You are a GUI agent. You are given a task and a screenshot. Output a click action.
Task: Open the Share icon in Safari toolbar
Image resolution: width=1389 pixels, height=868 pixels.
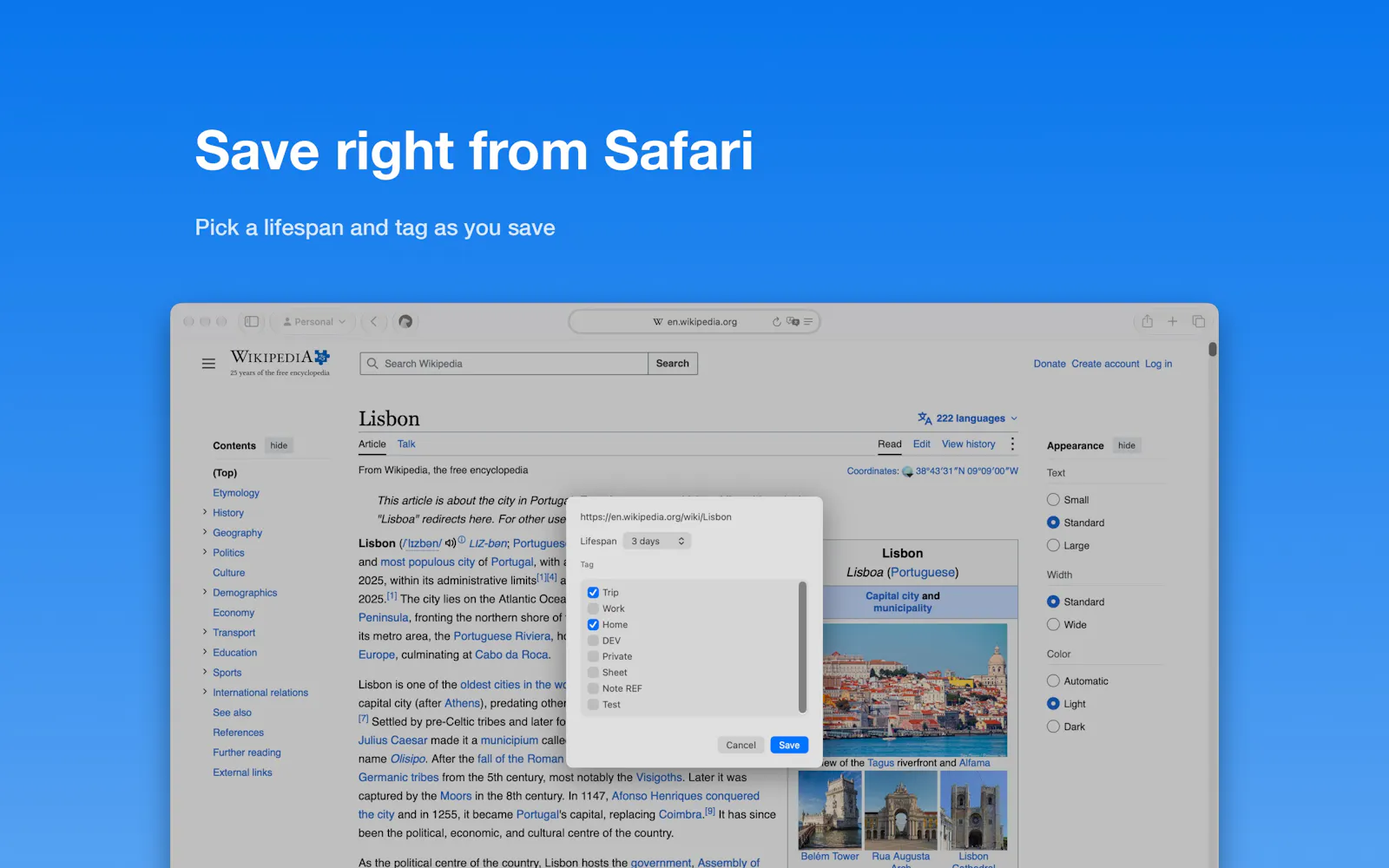pyautogui.click(x=1147, y=321)
